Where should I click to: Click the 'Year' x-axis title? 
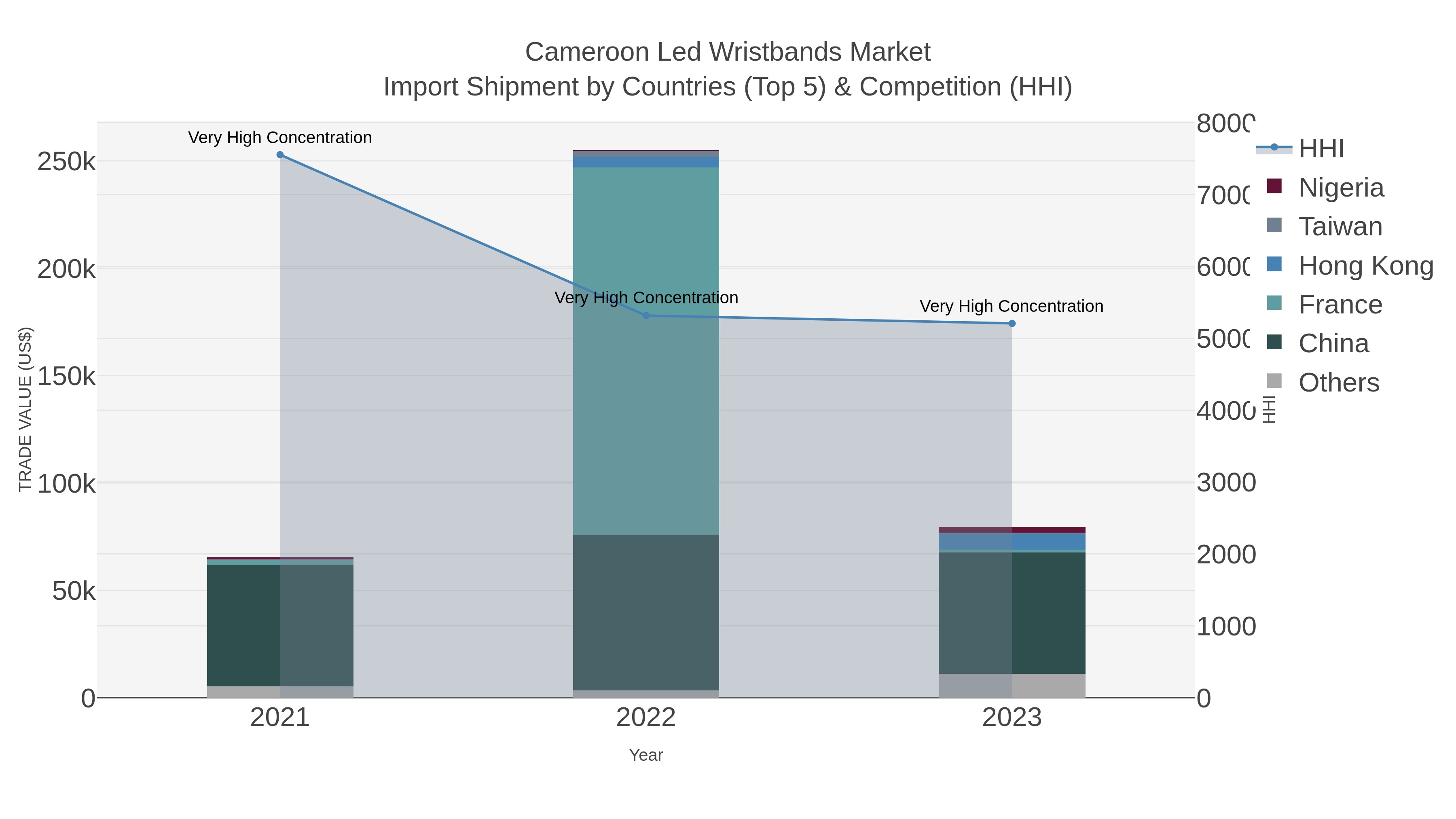(x=646, y=755)
